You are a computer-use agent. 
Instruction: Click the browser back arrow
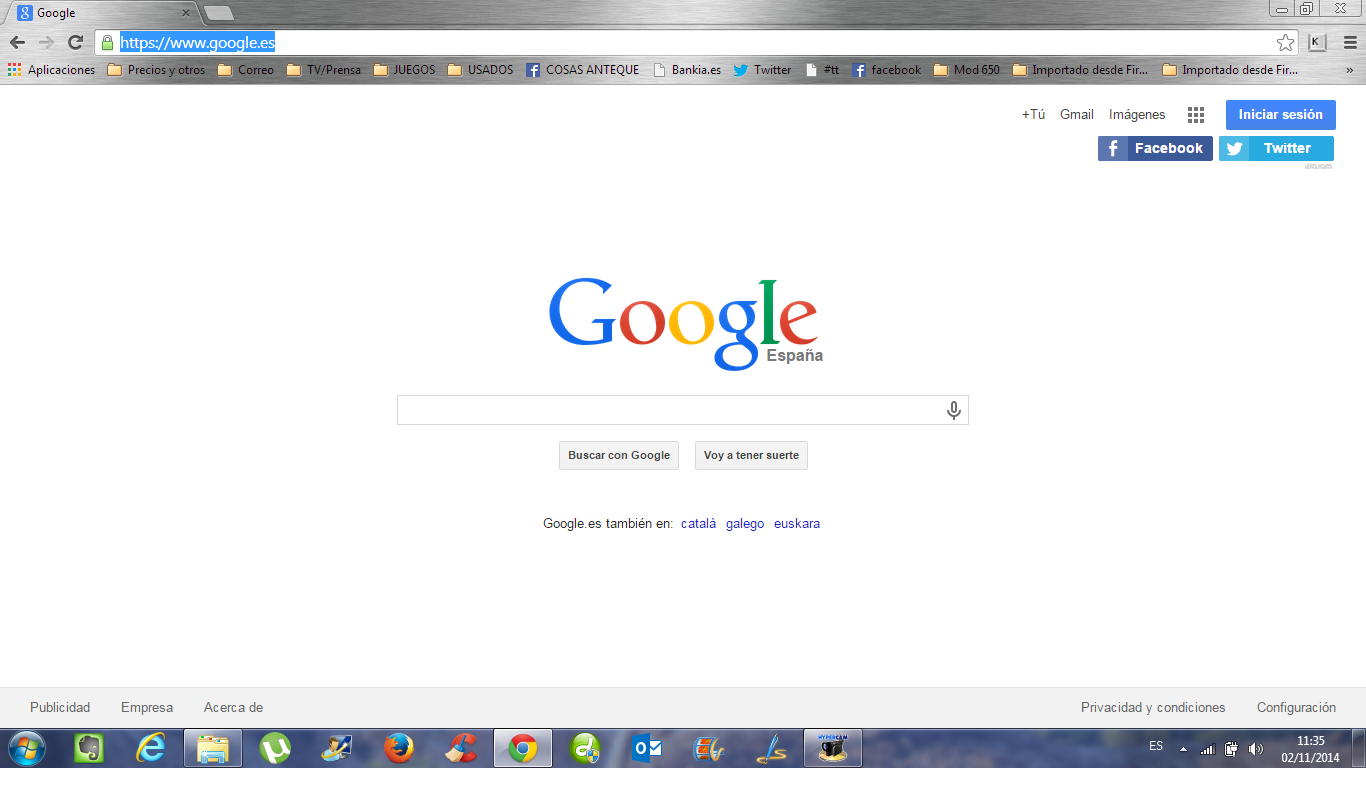pos(17,42)
